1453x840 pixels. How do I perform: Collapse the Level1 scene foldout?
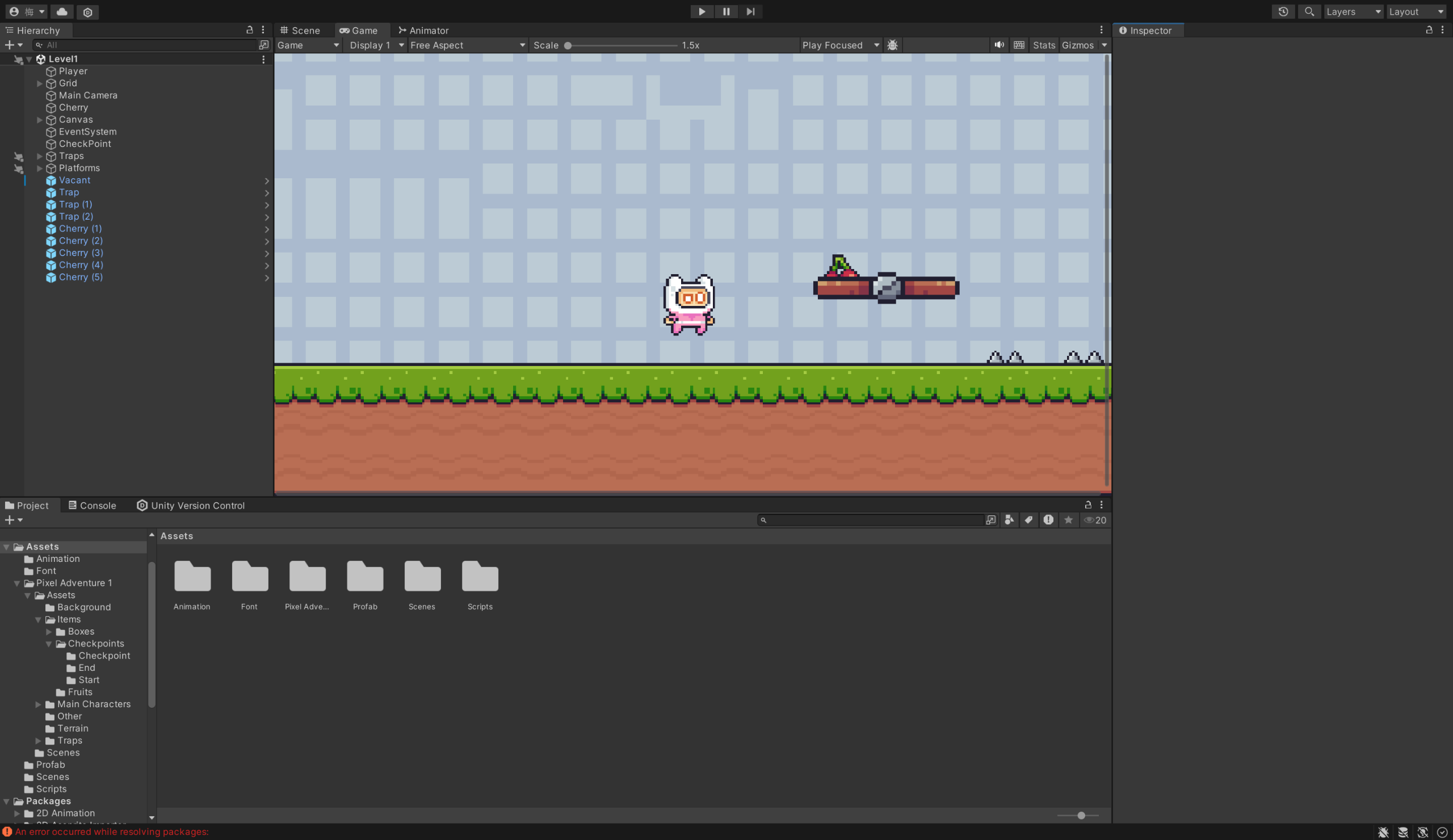click(x=30, y=59)
